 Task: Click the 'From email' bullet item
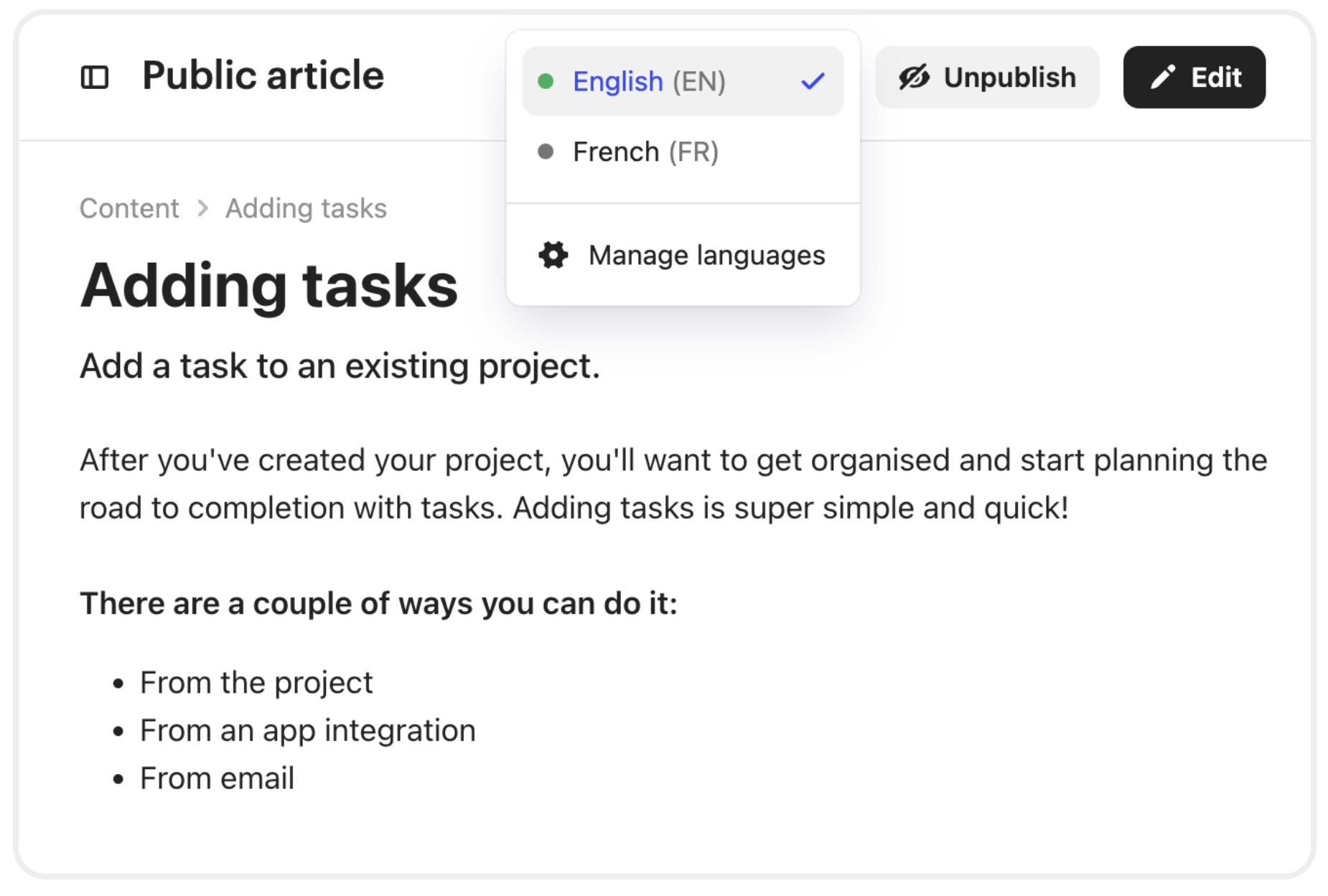coord(217,778)
